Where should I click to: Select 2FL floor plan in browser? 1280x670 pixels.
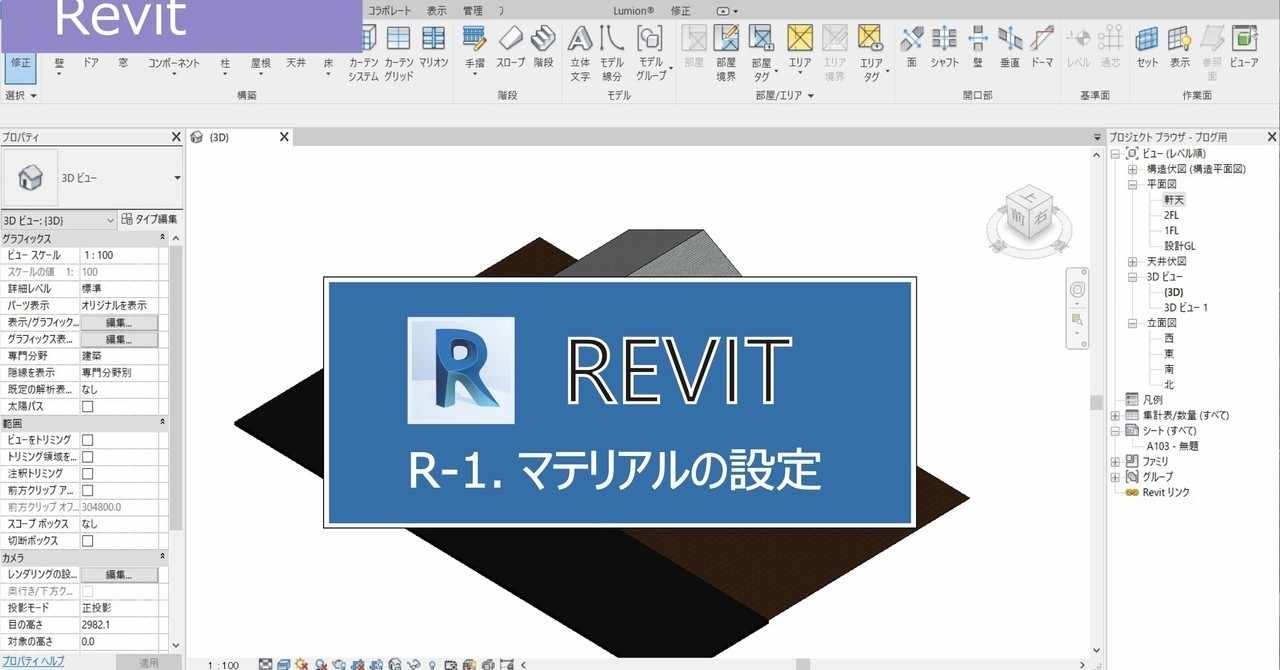pyautogui.click(x=1171, y=215)
